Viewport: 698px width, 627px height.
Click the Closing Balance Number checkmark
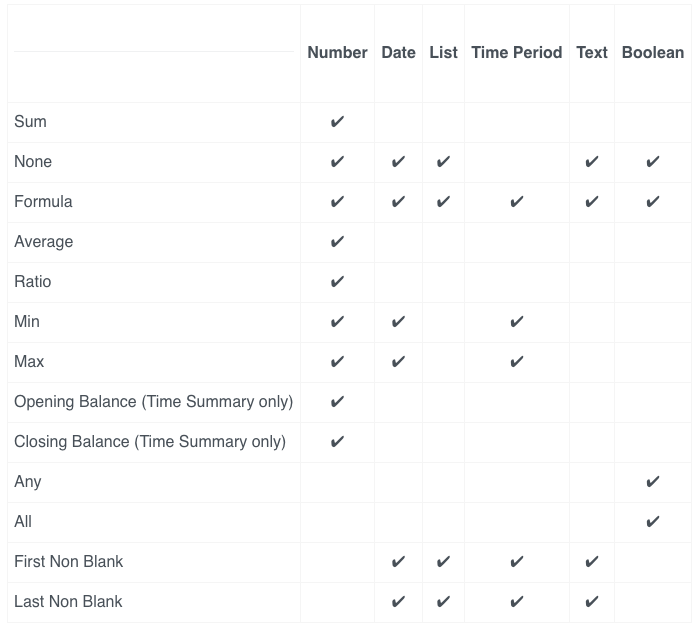point(337,441)
